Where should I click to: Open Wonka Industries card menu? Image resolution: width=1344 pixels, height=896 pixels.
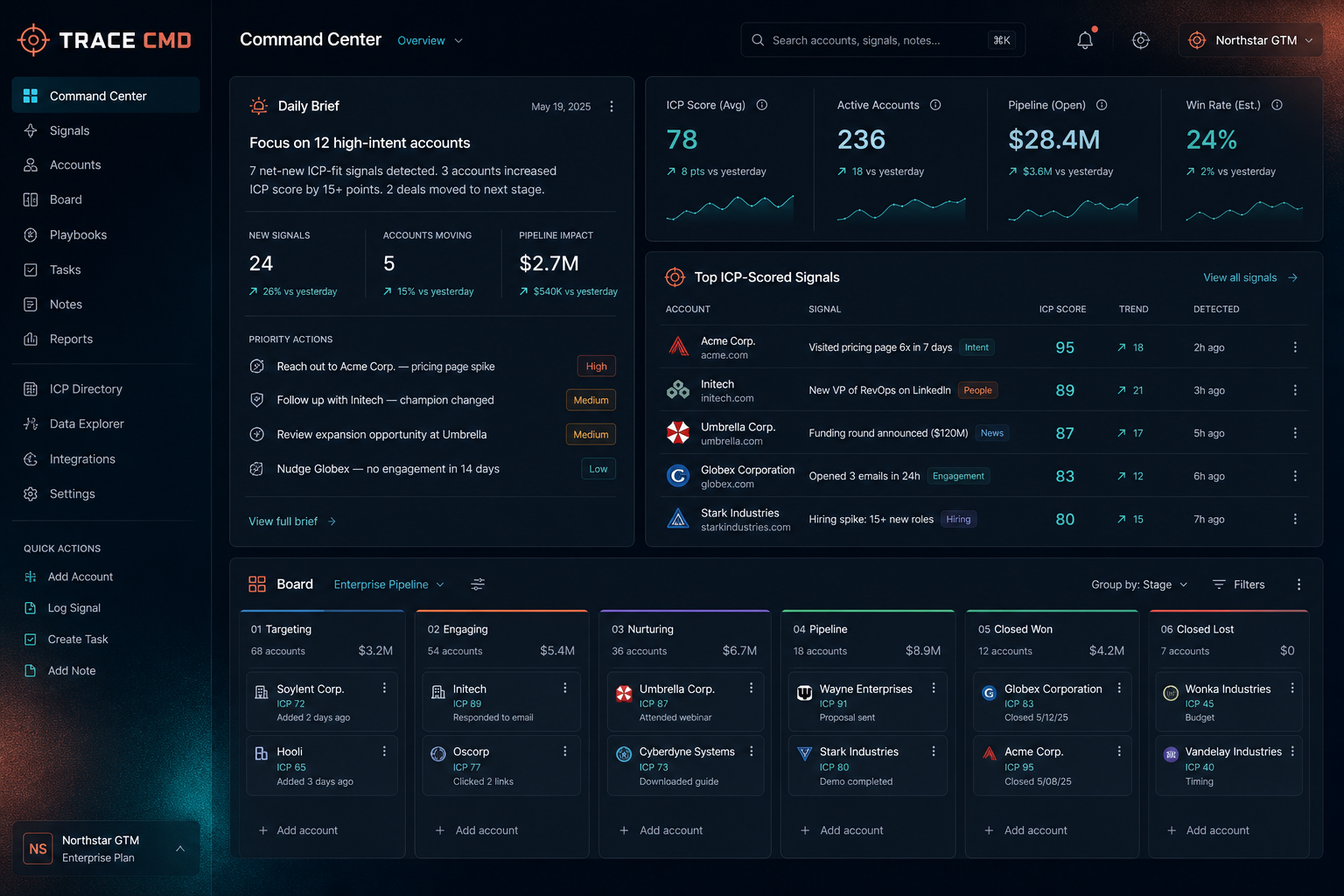1292,689
